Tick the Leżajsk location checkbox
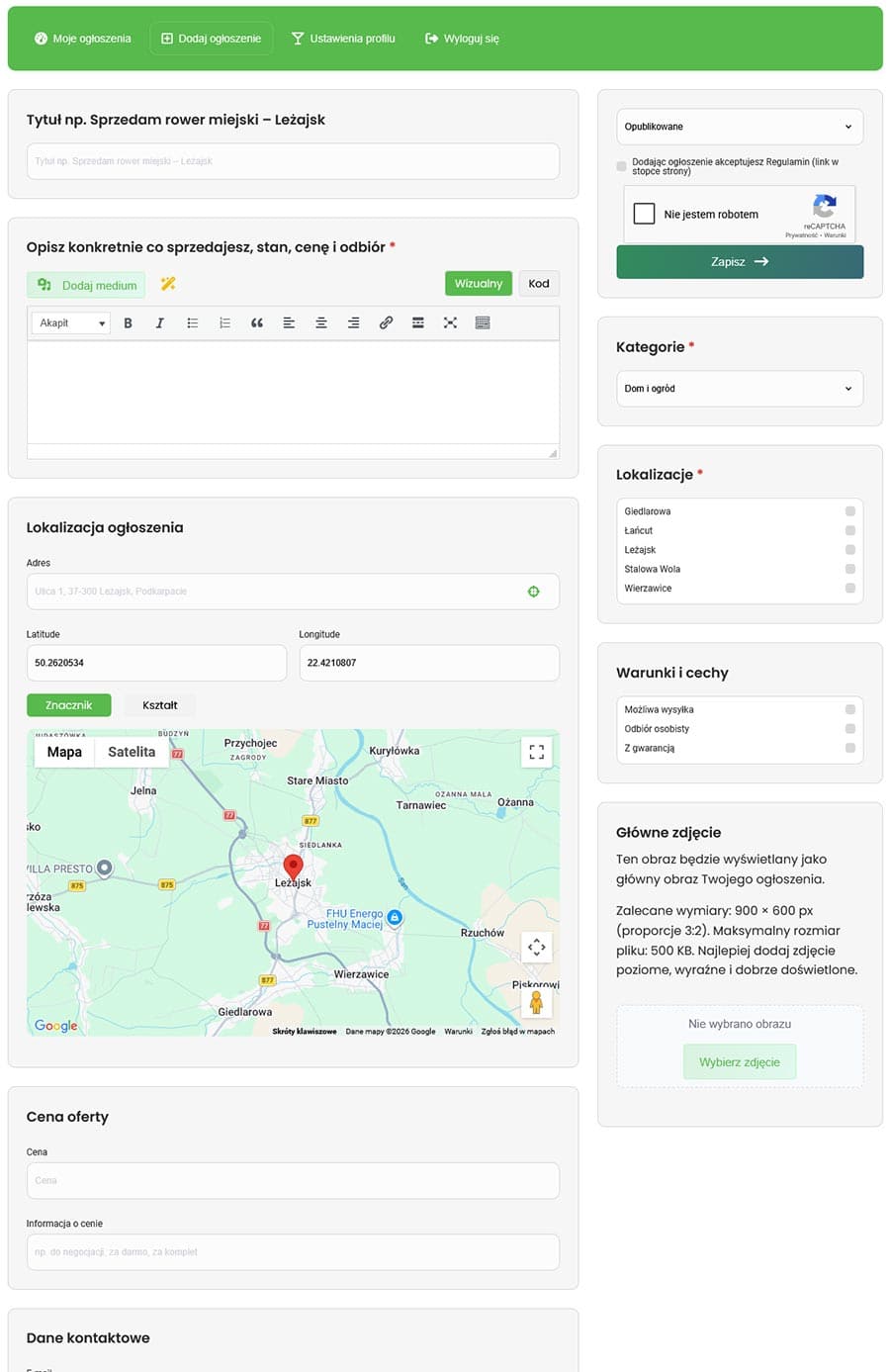This screenshot has width=890, height=1372. click(850, 550)
